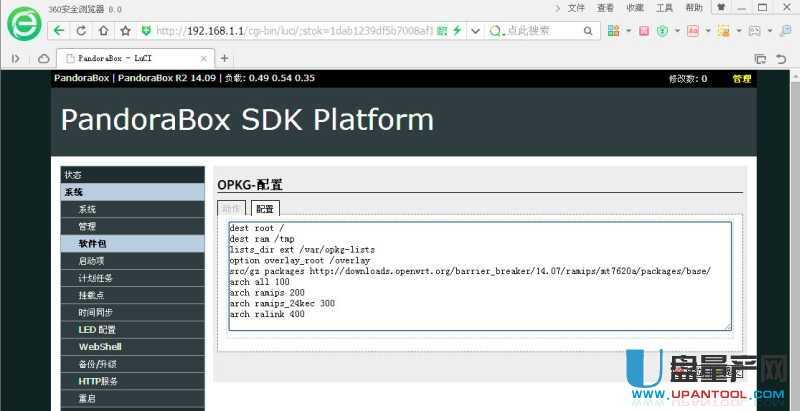Open 重启 in the sidebar

tap(133, 399)
